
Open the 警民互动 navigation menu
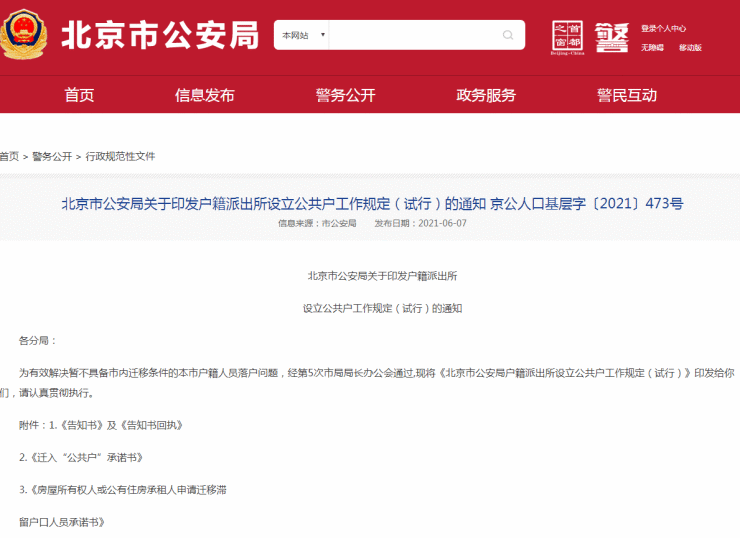click(627, 95)
